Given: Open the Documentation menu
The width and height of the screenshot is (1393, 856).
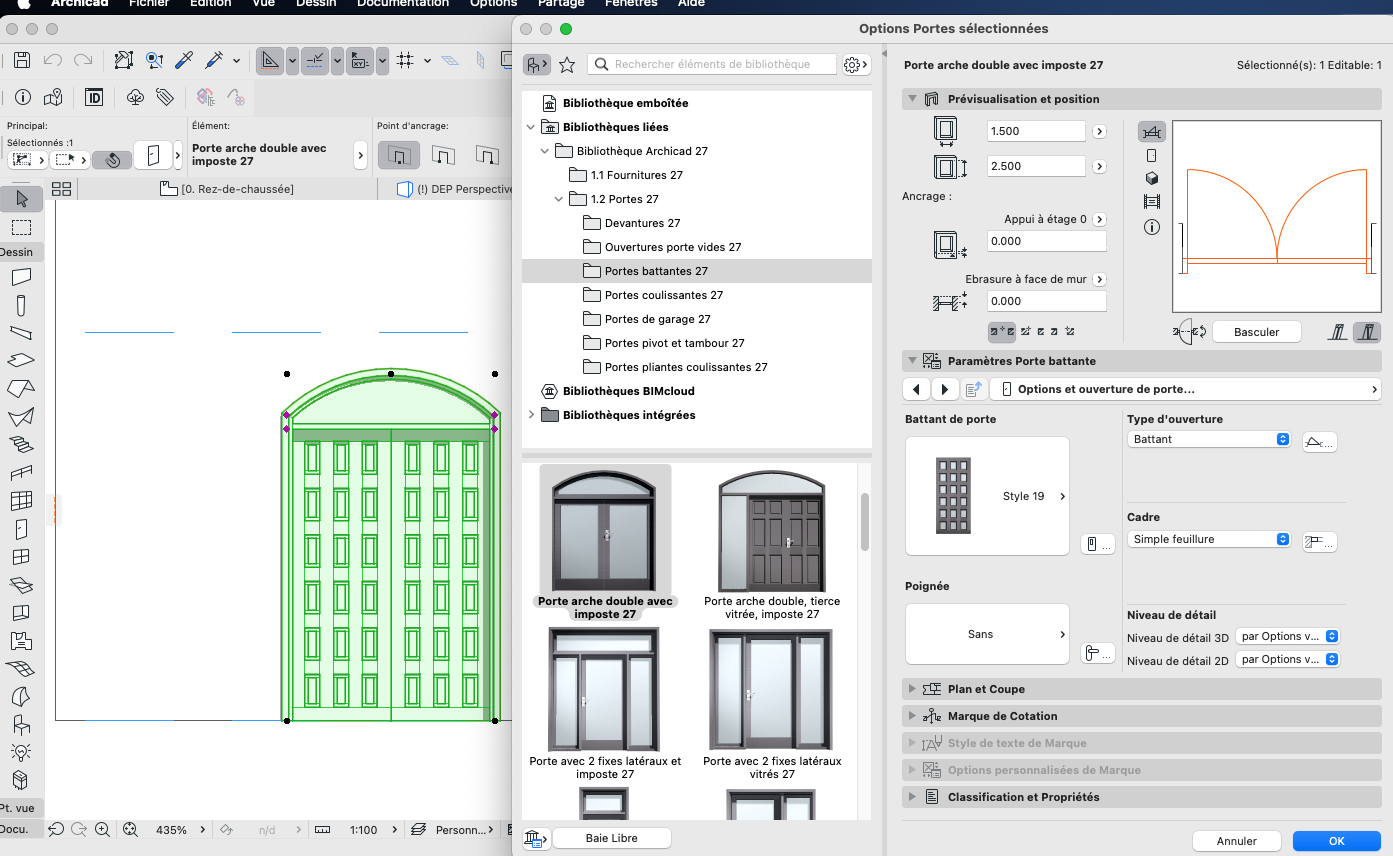Looking at the screenshot, I should click(403, 4).
